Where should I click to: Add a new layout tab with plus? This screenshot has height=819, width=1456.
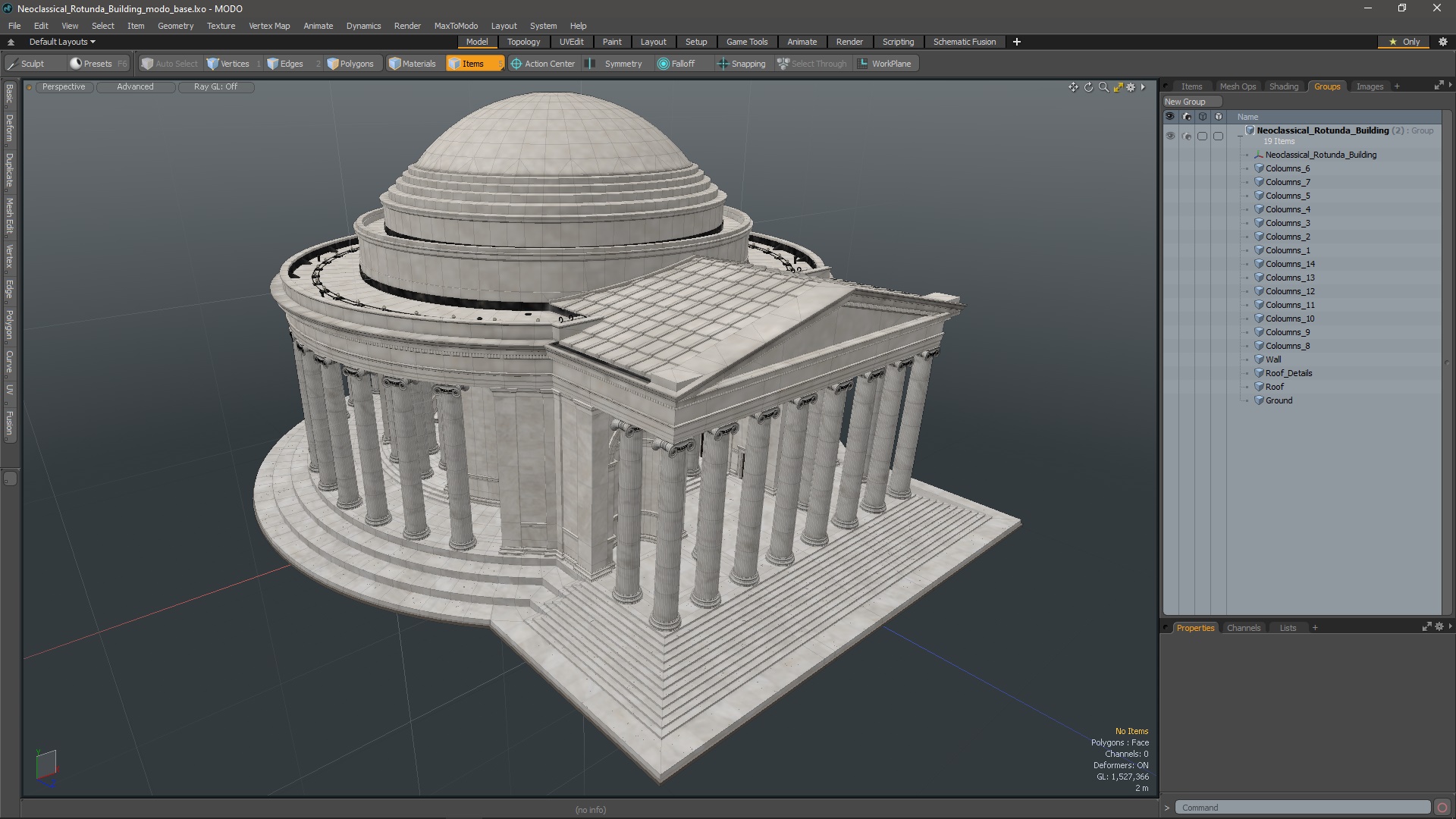pos(1016,42)
